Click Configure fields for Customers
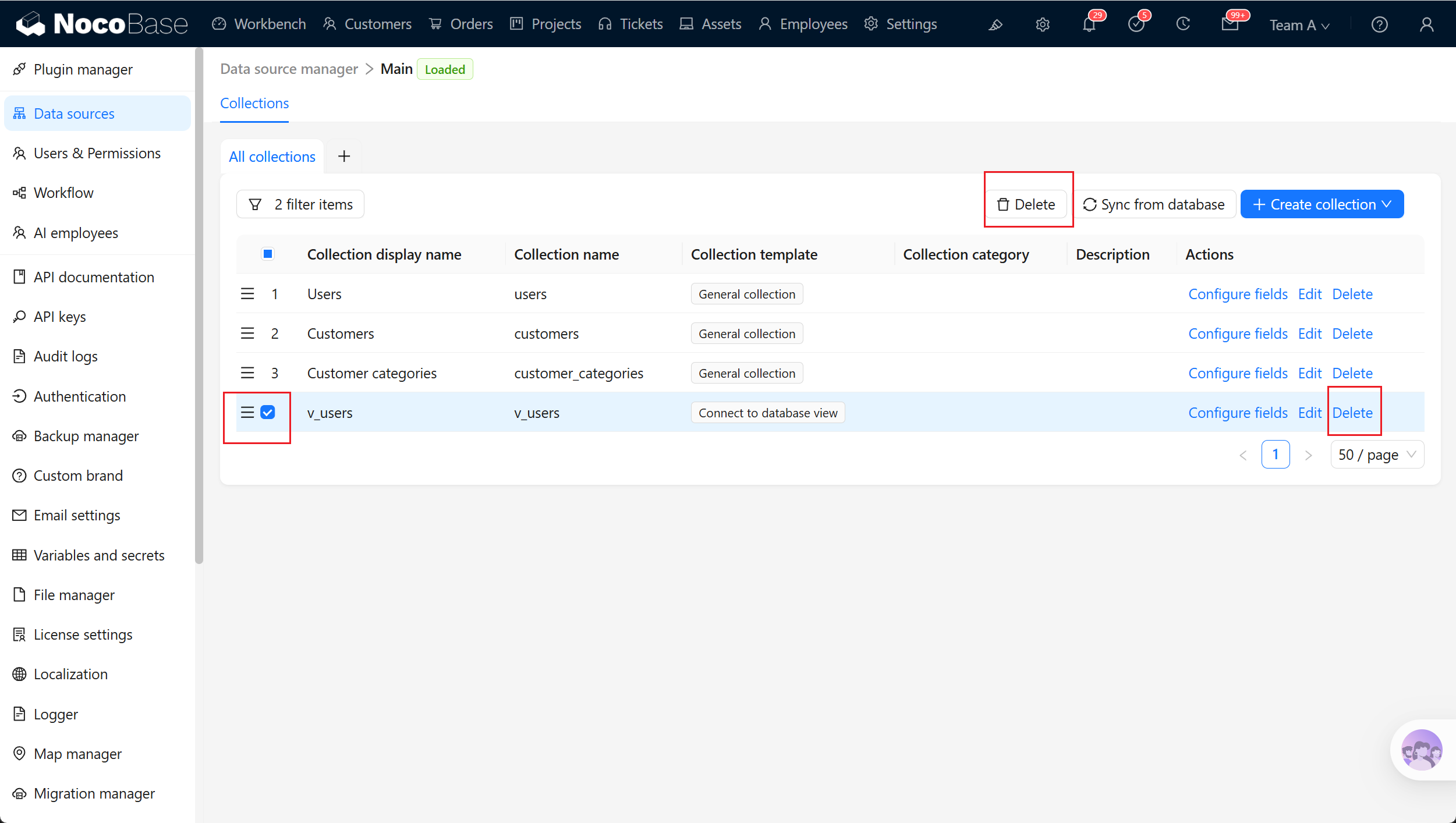Screen dimensions: 1456x823 1238,334
